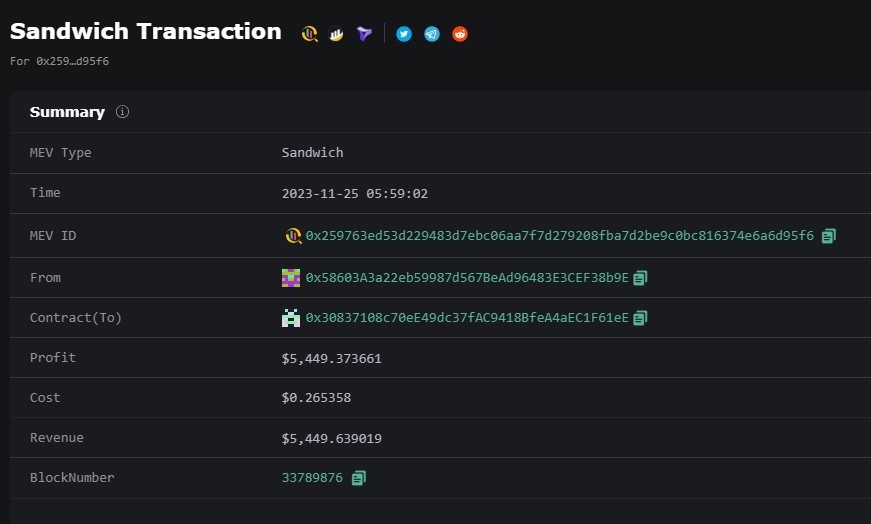
Task: Click the purple arrow icon in the header
Action: [x=365, y=34]
